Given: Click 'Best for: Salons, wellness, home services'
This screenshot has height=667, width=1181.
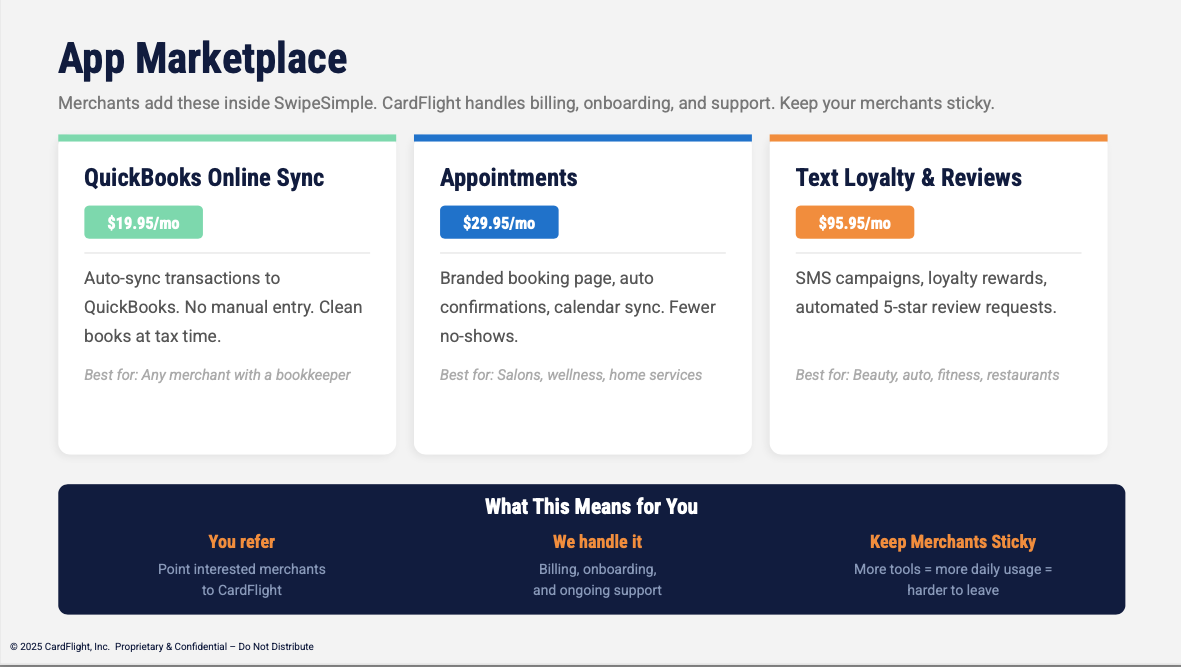Looking at the screenshot, I should pos(571,375).
